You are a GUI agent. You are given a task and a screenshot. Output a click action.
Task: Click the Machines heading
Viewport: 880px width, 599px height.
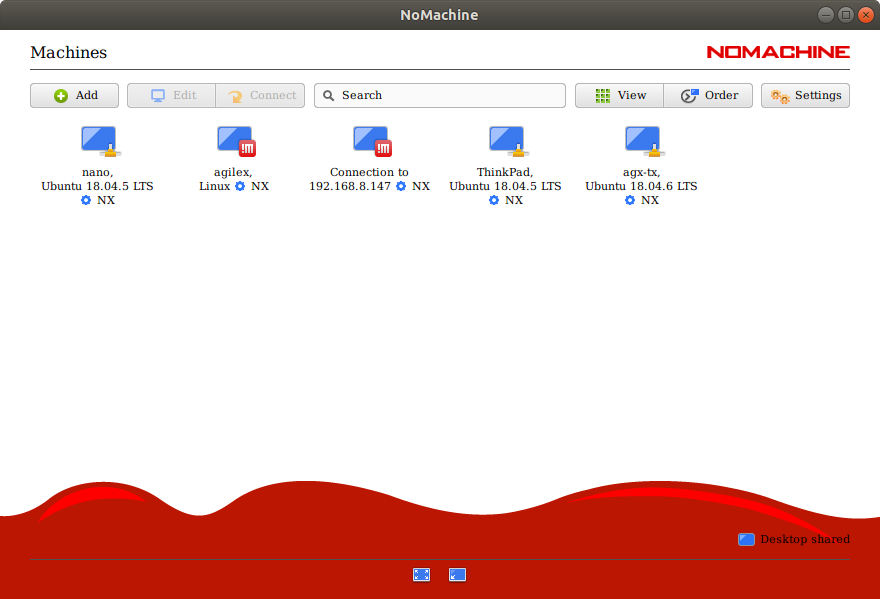[68, 52]
